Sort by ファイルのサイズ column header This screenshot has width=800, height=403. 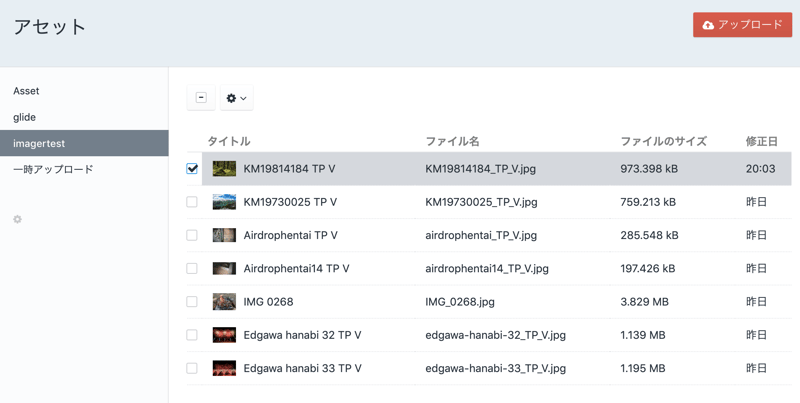click(x=663, y=141)
